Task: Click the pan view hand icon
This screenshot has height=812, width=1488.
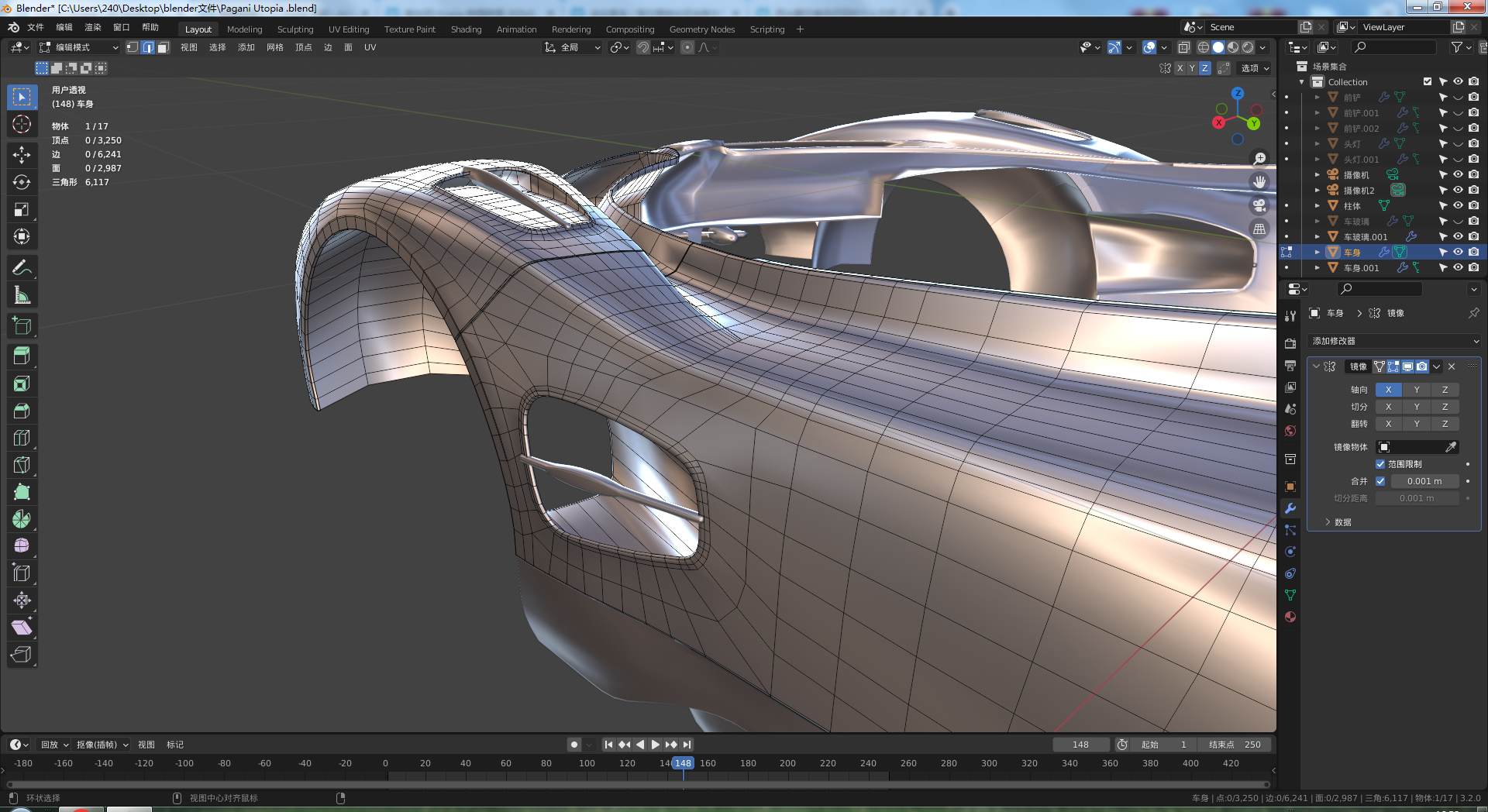Action: point(1259,181)
